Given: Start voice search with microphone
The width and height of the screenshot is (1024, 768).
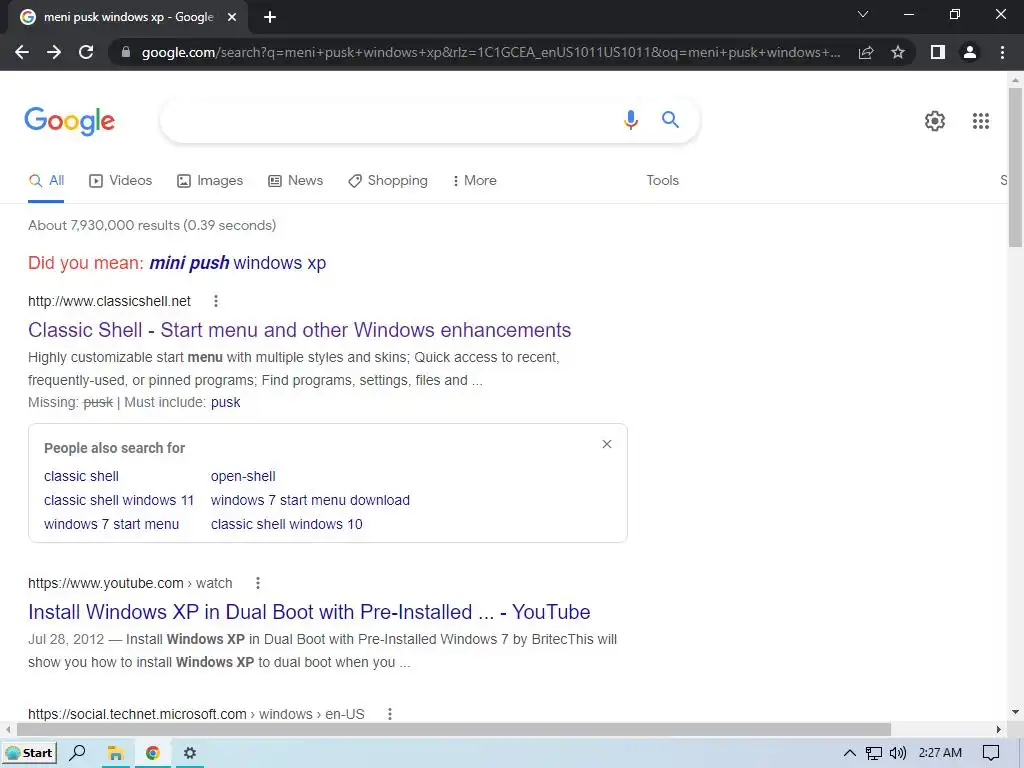Looking at the screenshot, I should (x=631, y=120).
